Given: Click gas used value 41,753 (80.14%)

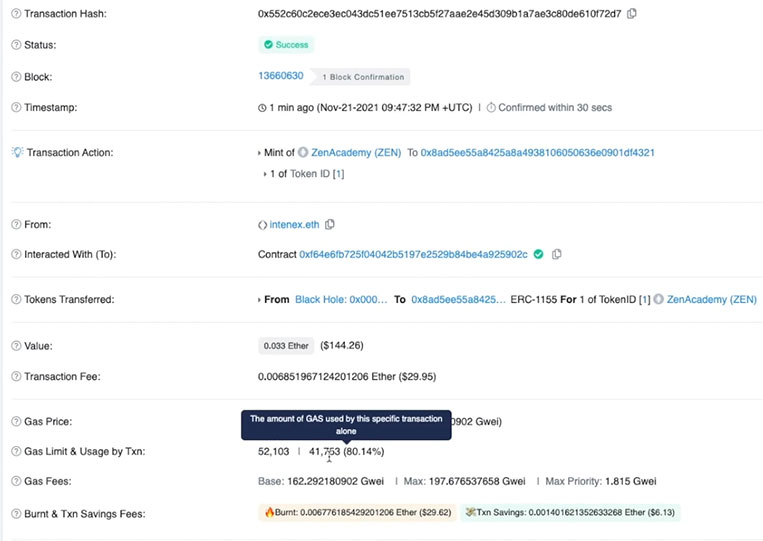Looking at the screenshot, I should [x=346, y=451].
